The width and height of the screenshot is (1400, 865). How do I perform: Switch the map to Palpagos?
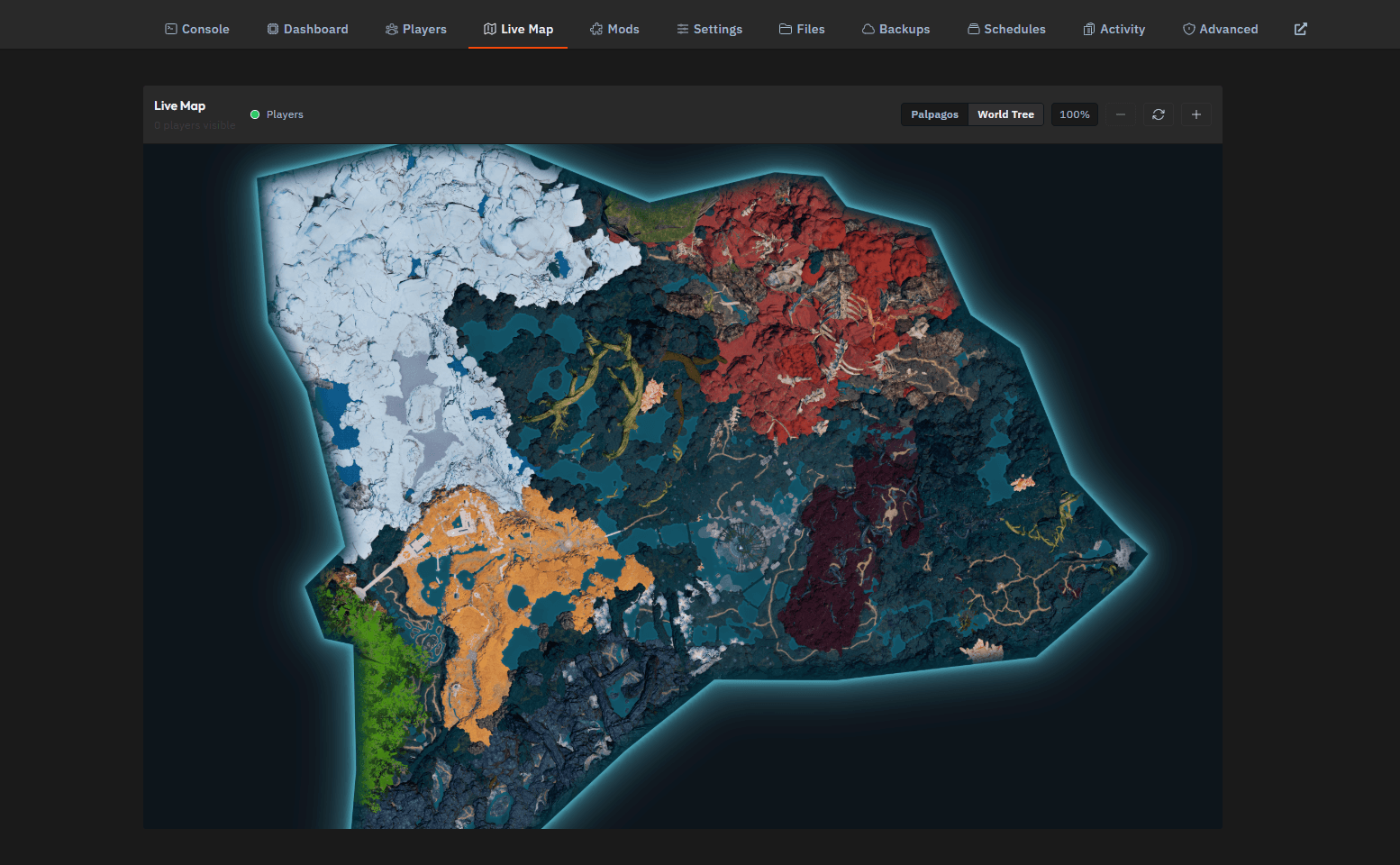(x=934, y=114)
